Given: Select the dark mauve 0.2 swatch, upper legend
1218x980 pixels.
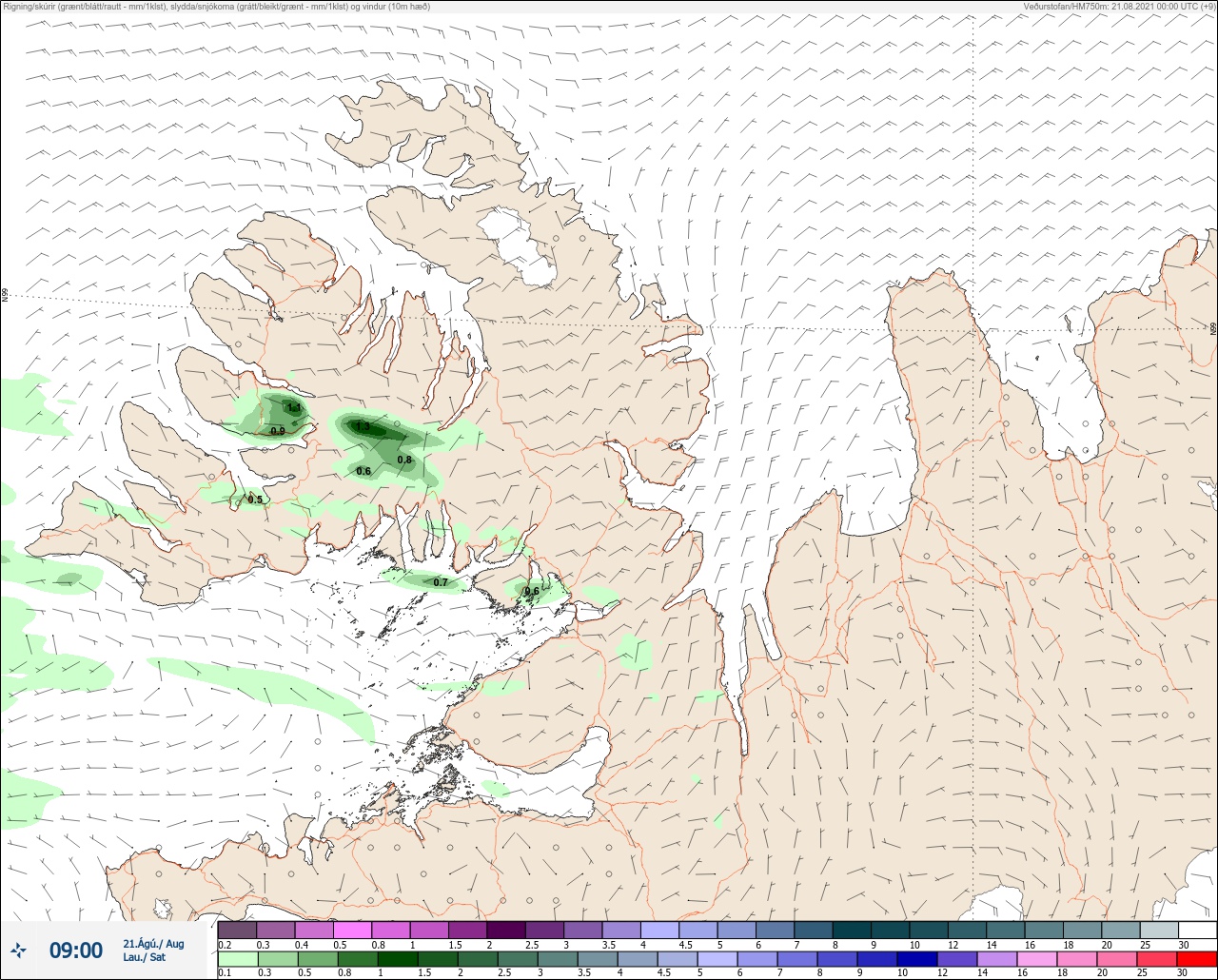Looking at the screenshot, I should (x=237, y=930).
